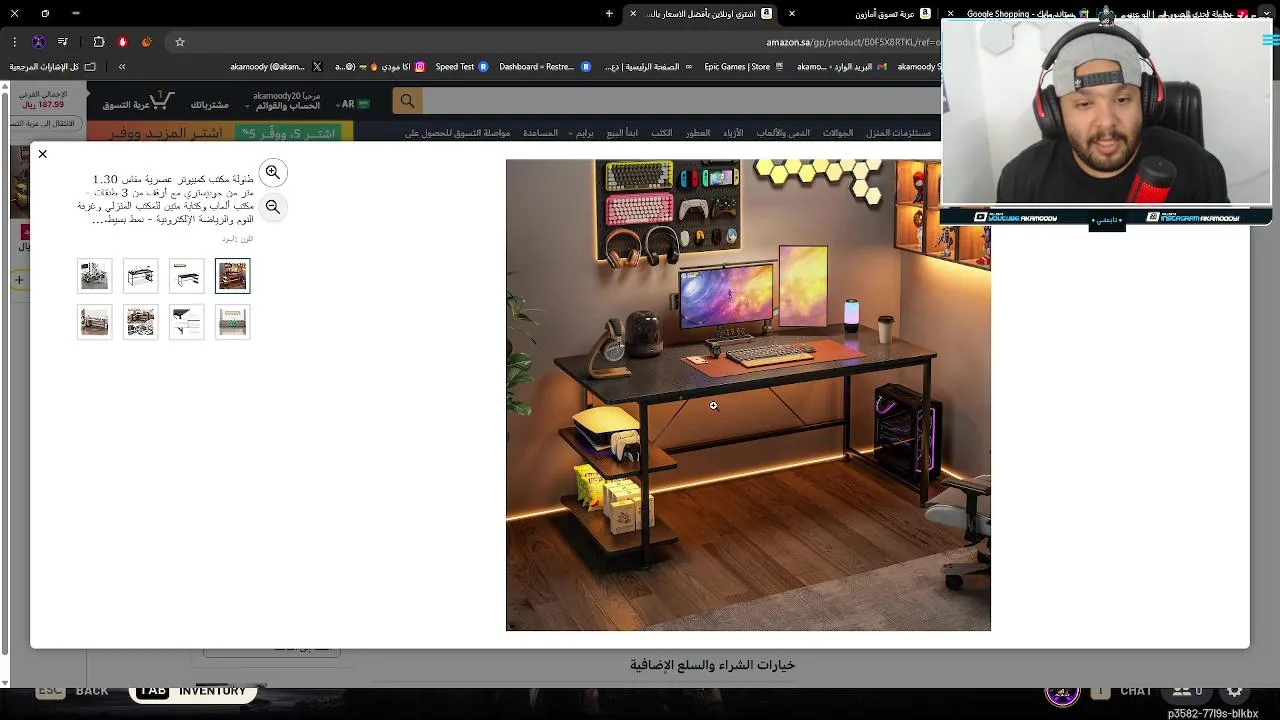Open all bookmarks folder
Image resolution: width=1280 pixels, height=720 pixels.
click(x=53, y=67)
